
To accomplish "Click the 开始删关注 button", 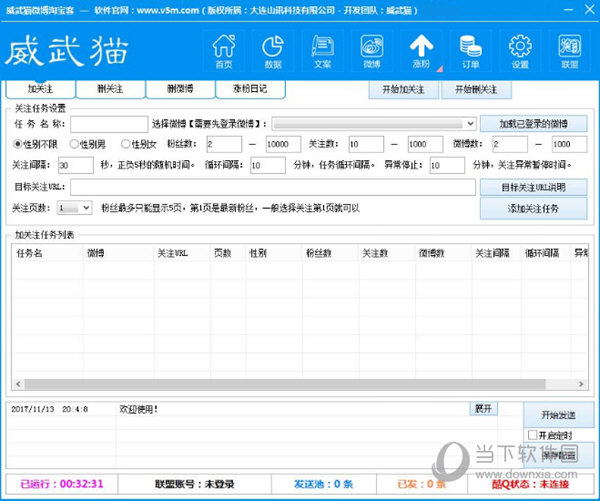I will pos(476,90).
